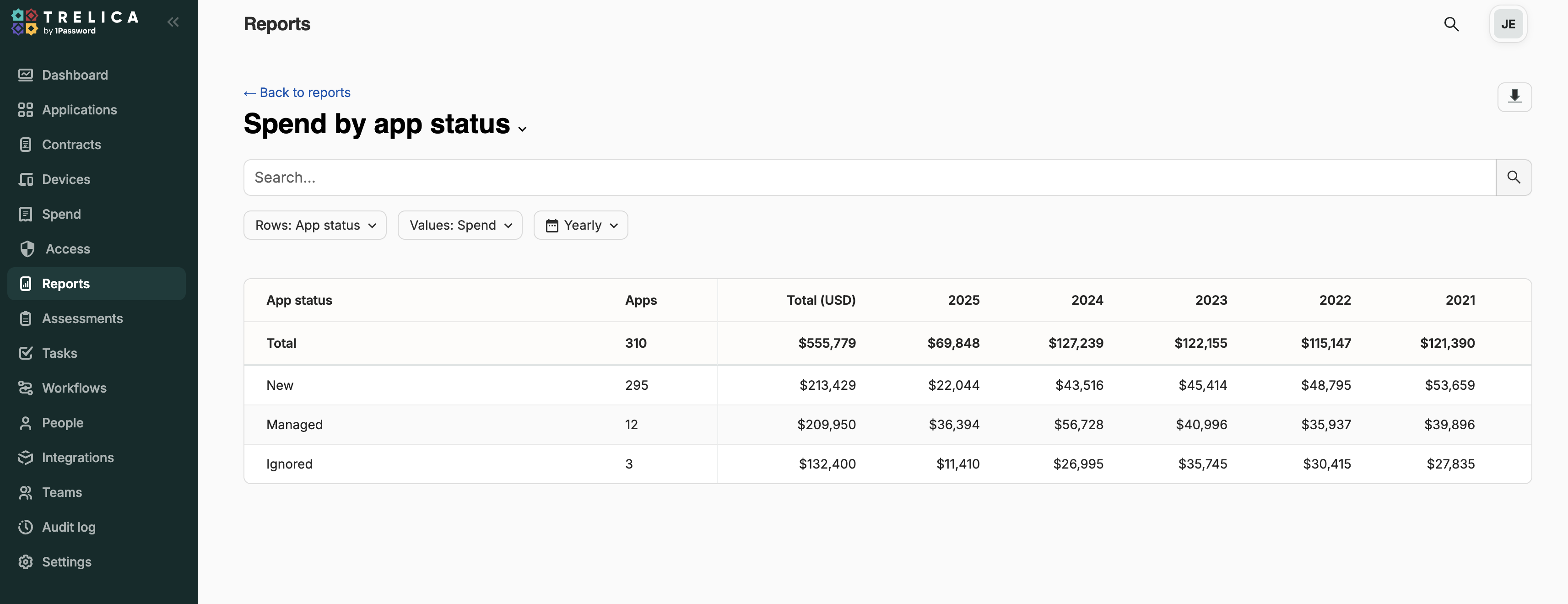Click the Managed row in table
Screen dimensions: 1568x604
[x=295, y=425]
